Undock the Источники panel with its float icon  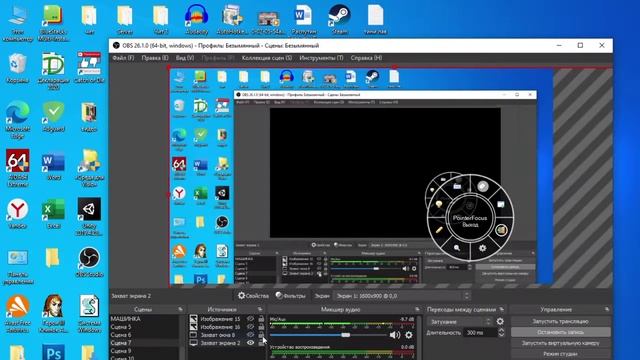point(260,309)
